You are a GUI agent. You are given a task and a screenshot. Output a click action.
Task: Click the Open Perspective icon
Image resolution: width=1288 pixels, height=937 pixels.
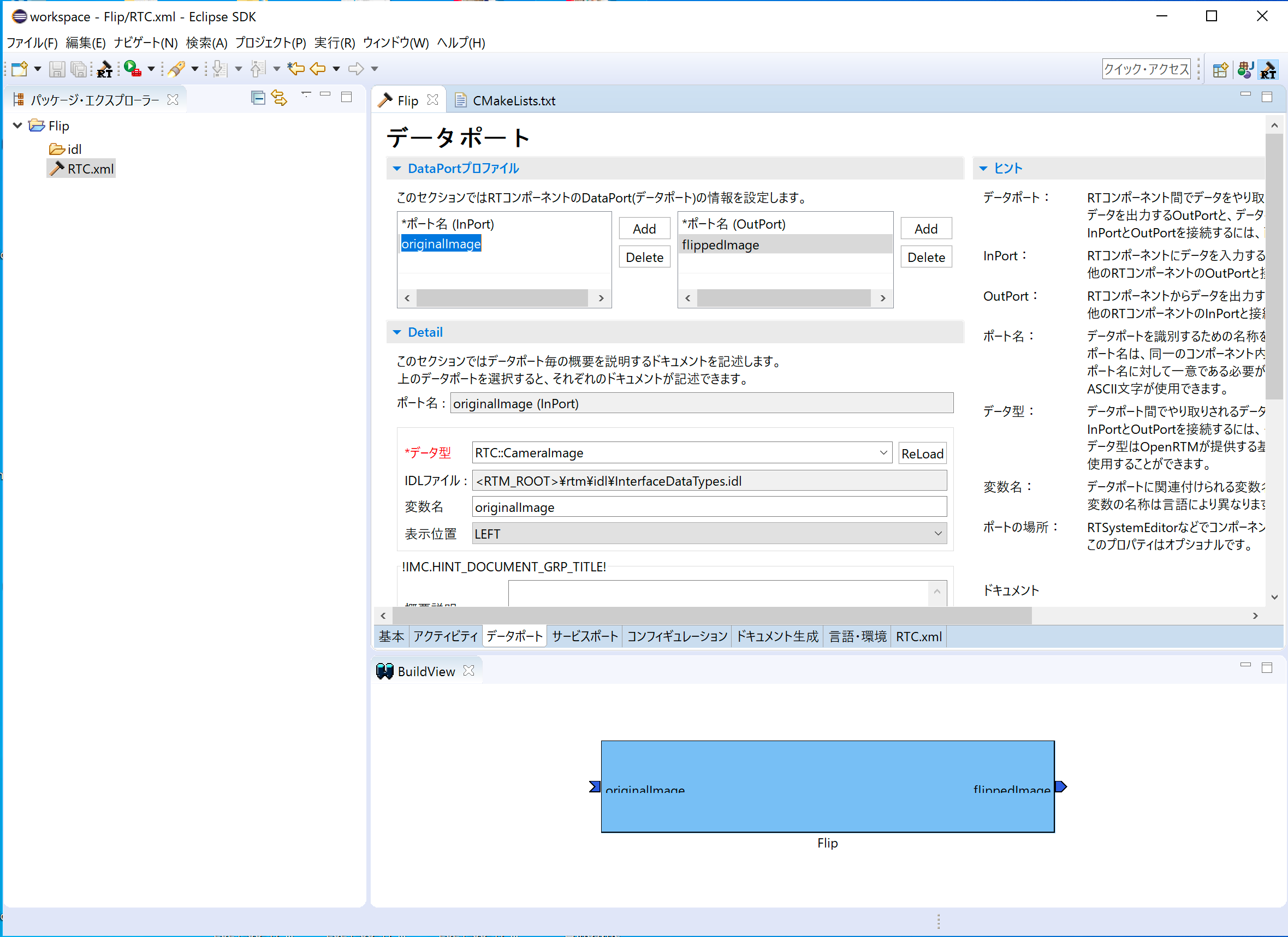coord(1220,69)
